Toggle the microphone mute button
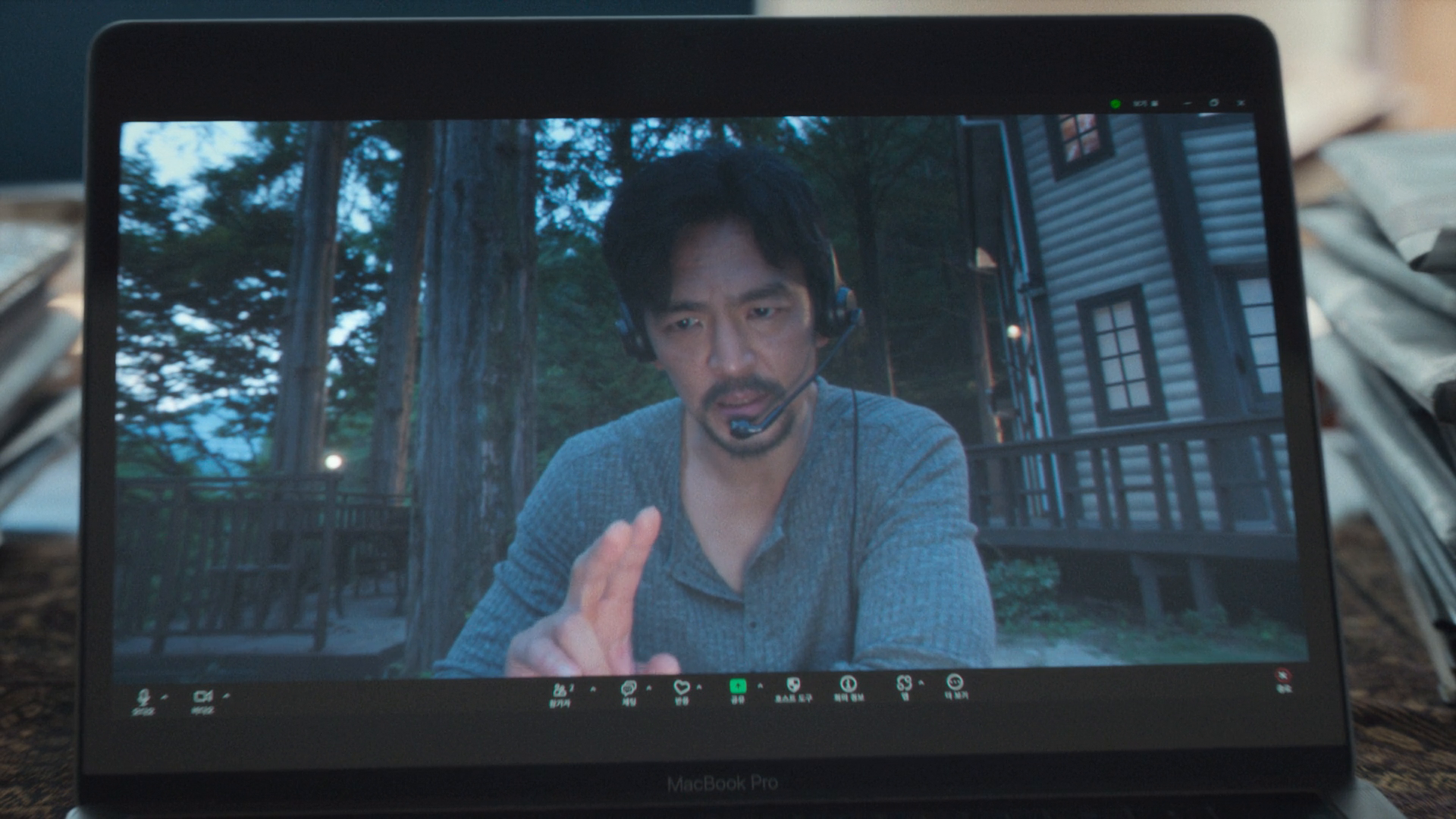This screenshot has width=1456, height=819. coord(143,697)
